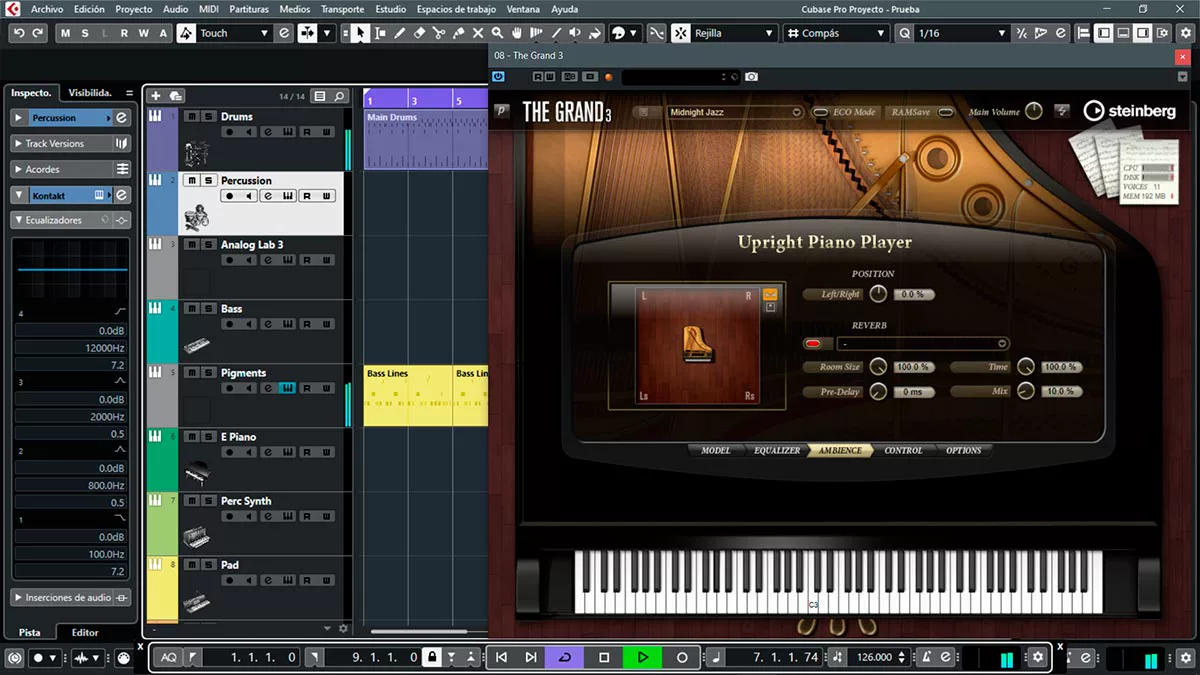
Task: Open the Archivo menu
Action: tap(47, 9)
